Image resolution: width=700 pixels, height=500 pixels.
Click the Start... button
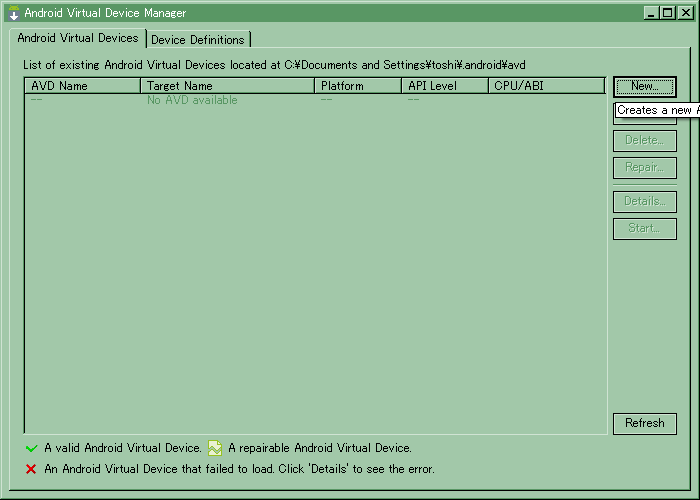click(645, 229)
